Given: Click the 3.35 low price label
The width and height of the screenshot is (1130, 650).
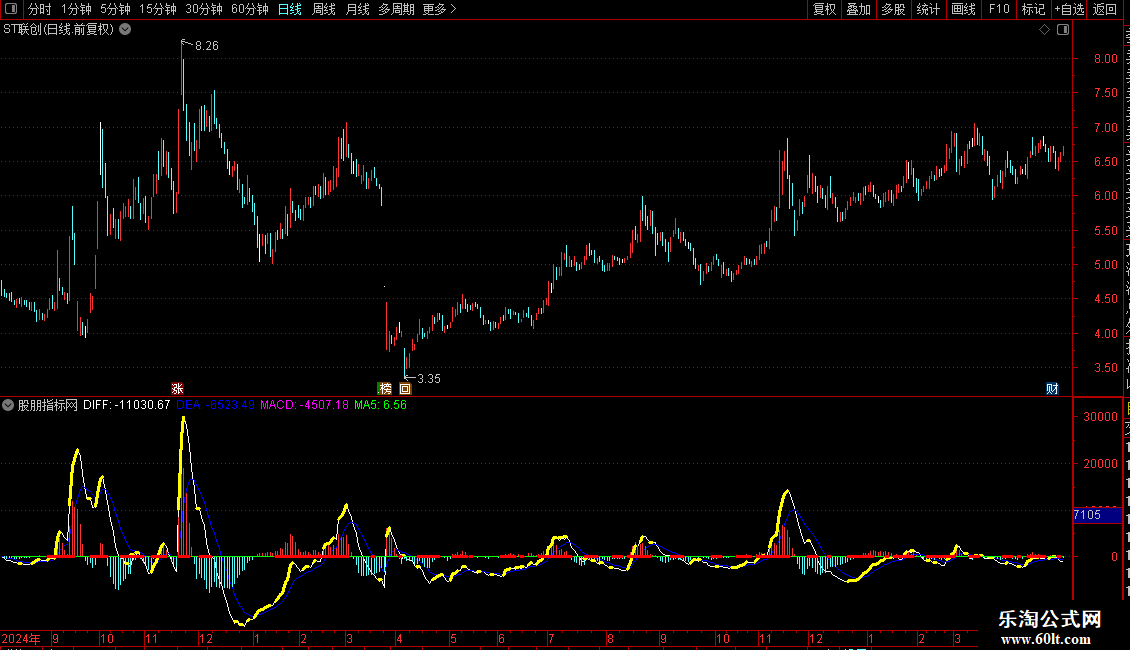Looking at the screenshot, I should click(429, 379).
